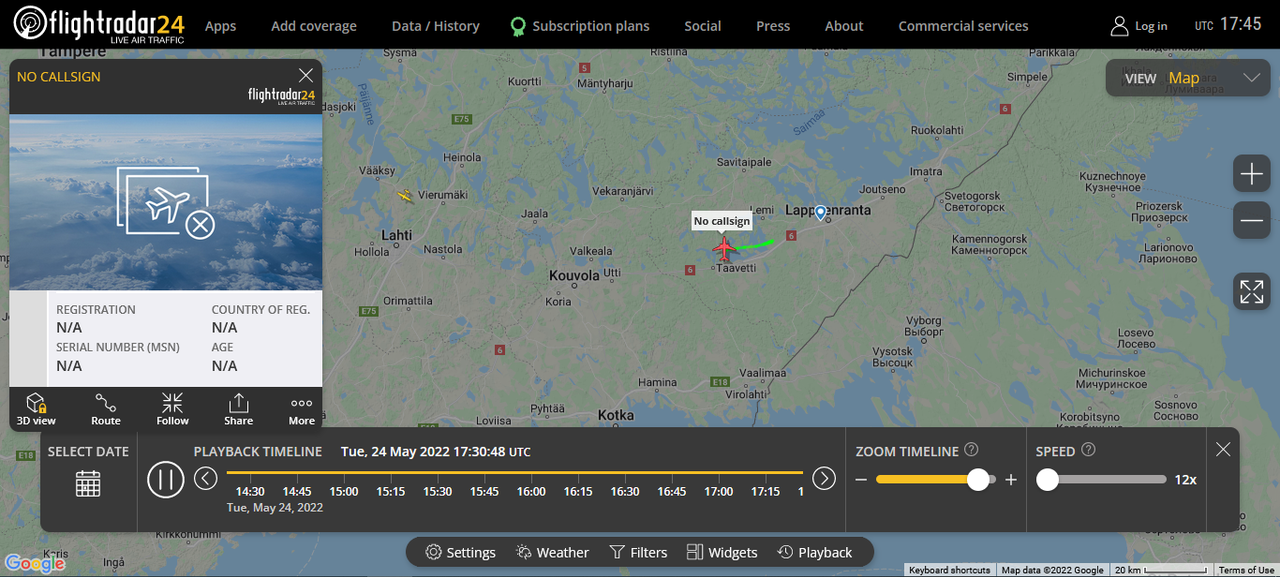Select the red aircraft on the map
This screenshot has height=577, width=1280.
point(724,247)
